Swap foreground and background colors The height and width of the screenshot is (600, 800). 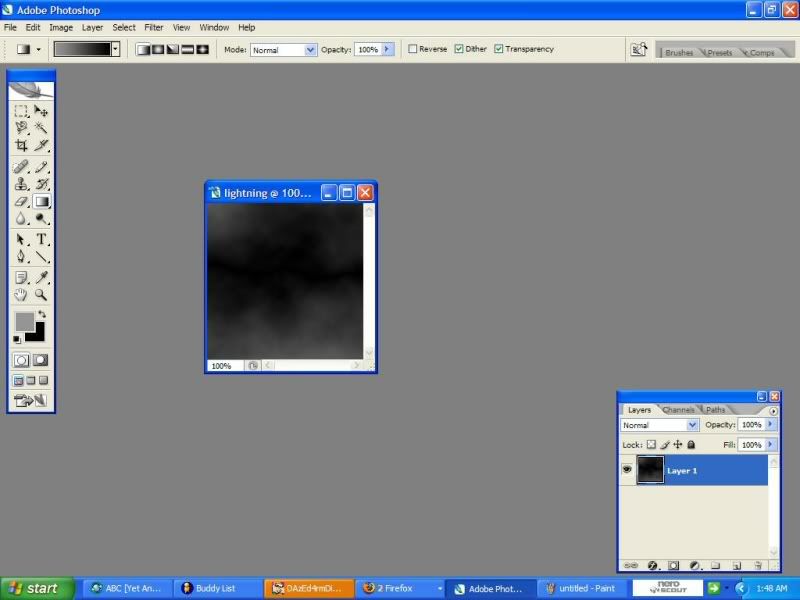[42, 314]
